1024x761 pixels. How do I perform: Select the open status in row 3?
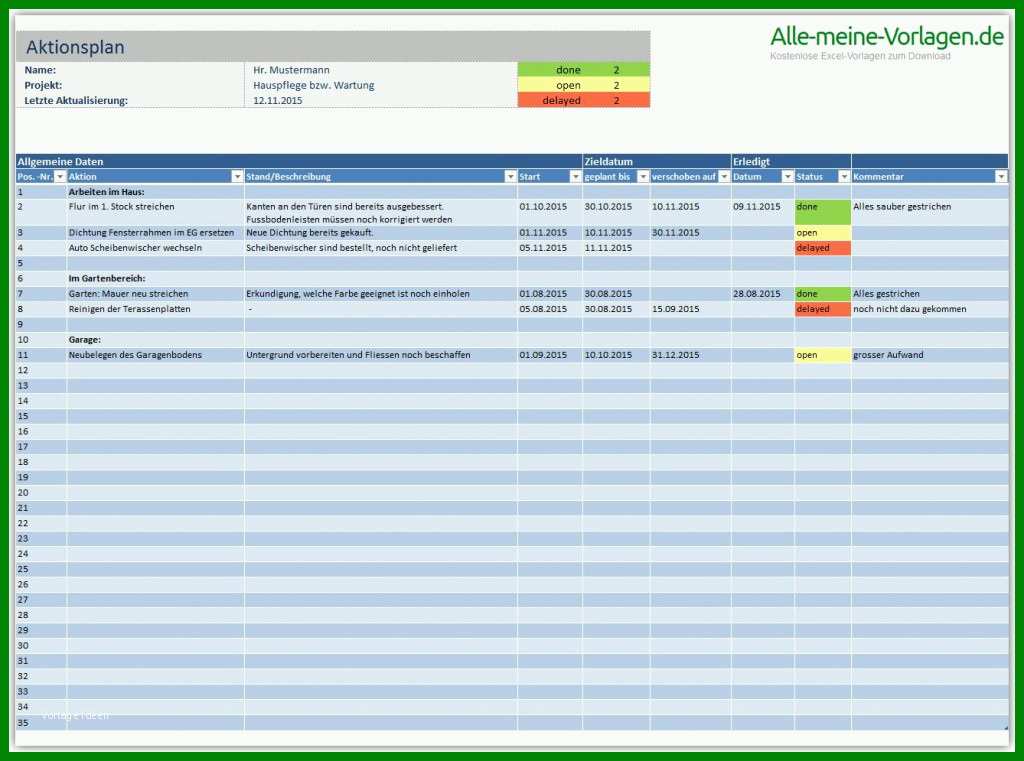(x=823, y=233)
